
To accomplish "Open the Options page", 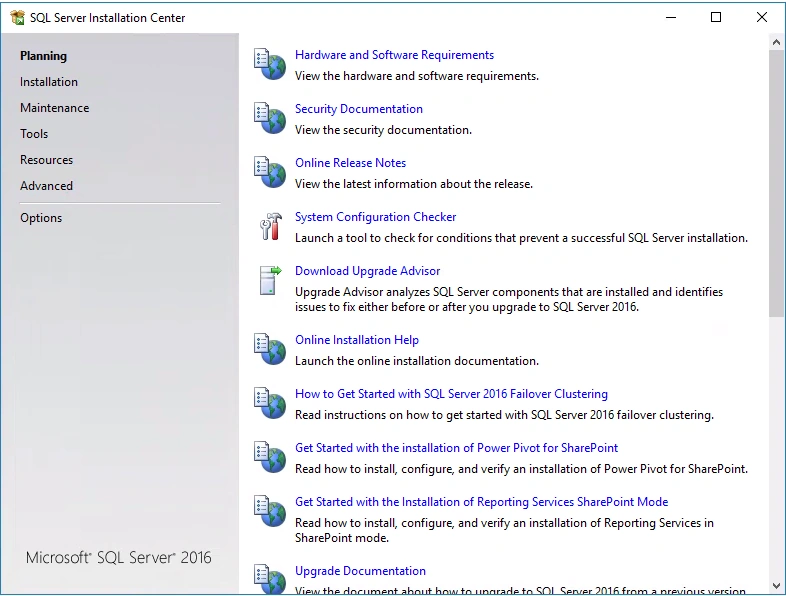I will click(x=41, y=218).
